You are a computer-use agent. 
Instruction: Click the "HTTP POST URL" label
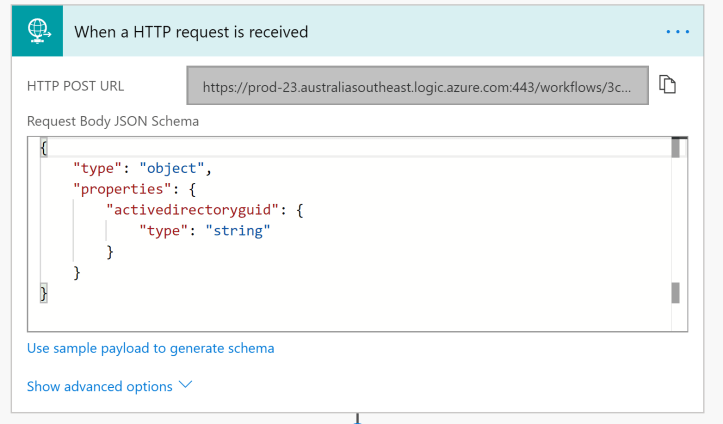click(76, 86)
